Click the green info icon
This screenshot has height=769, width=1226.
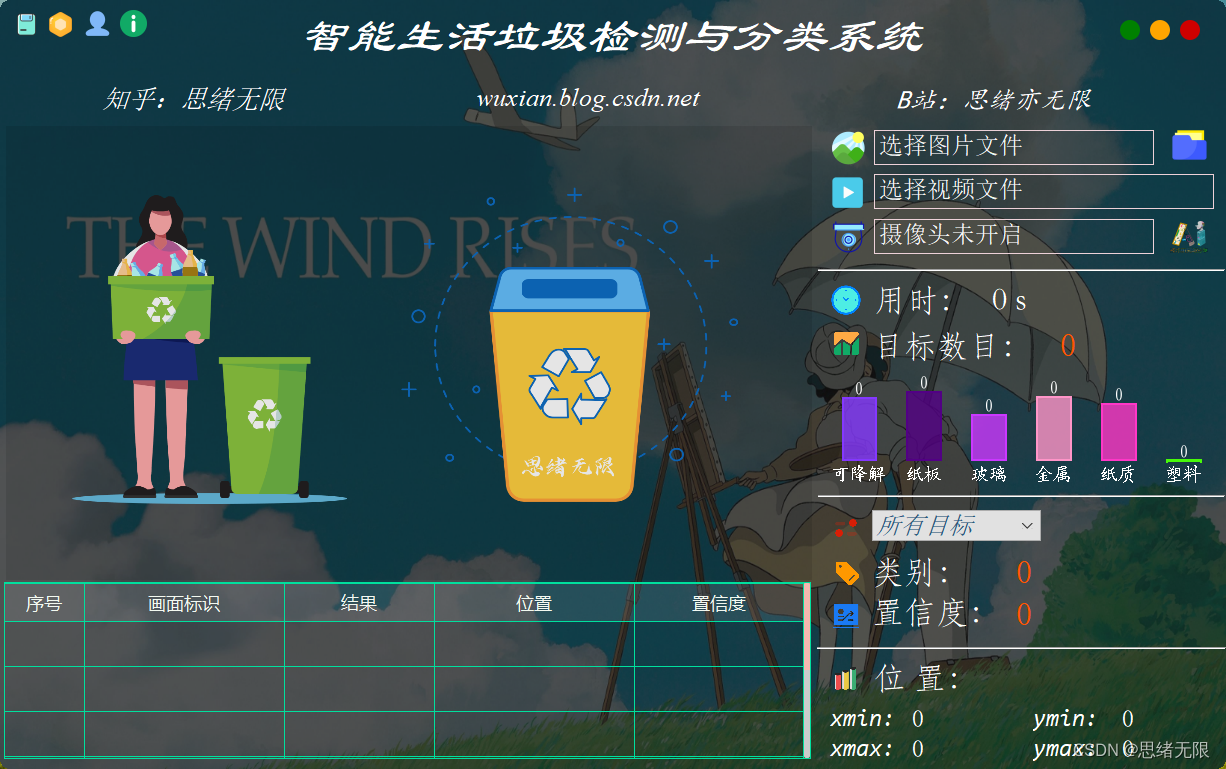pos(133,24)
